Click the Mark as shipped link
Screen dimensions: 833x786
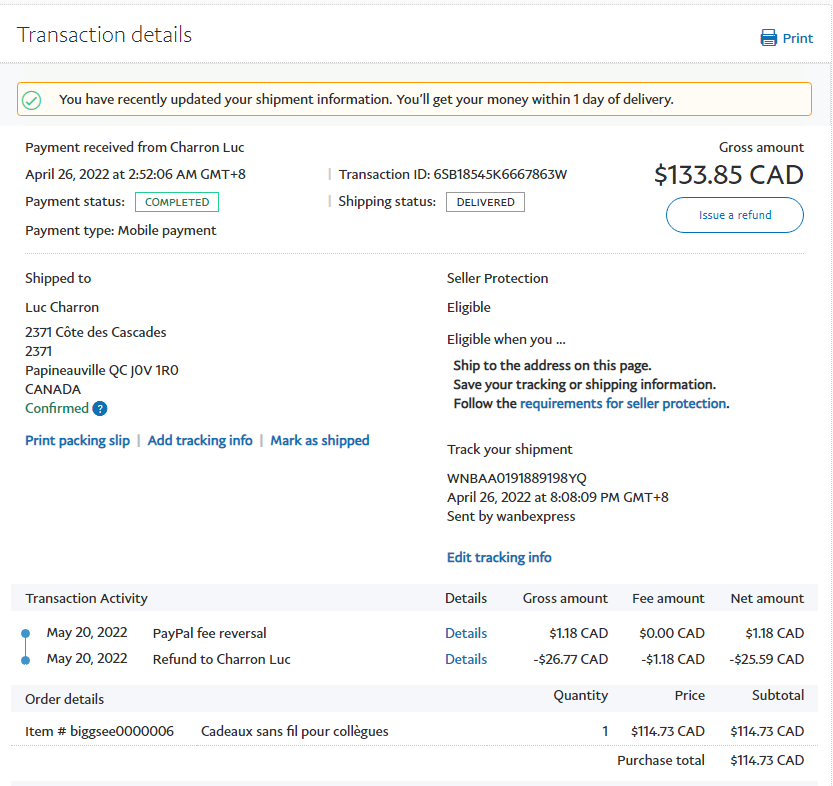tap(320, 440)
